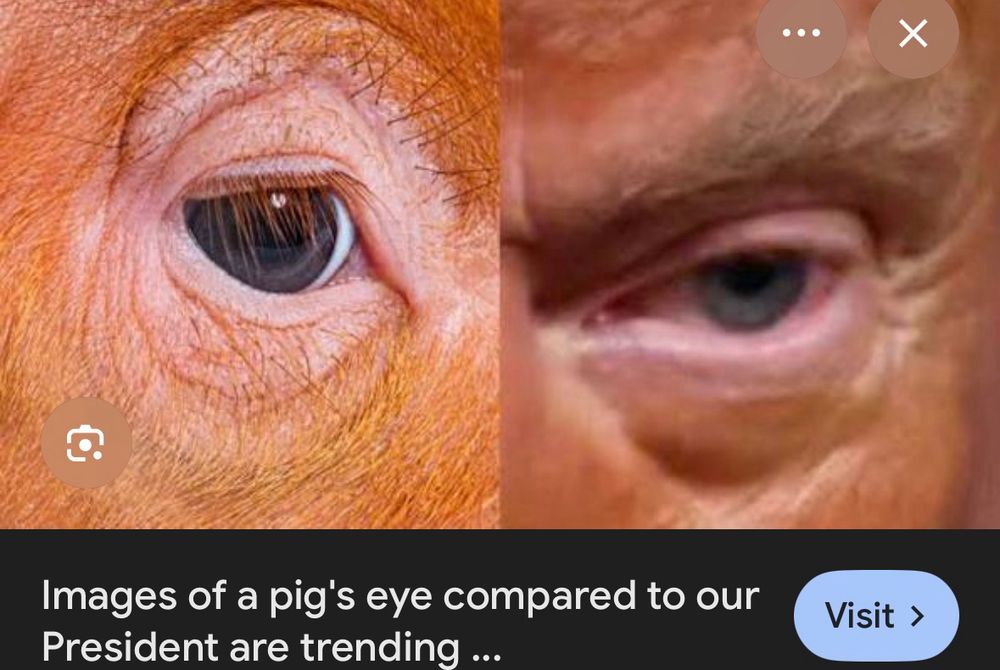Open the three-dot more options menu
Viewport: 1000px width, 670px height.
coord(801,33)
